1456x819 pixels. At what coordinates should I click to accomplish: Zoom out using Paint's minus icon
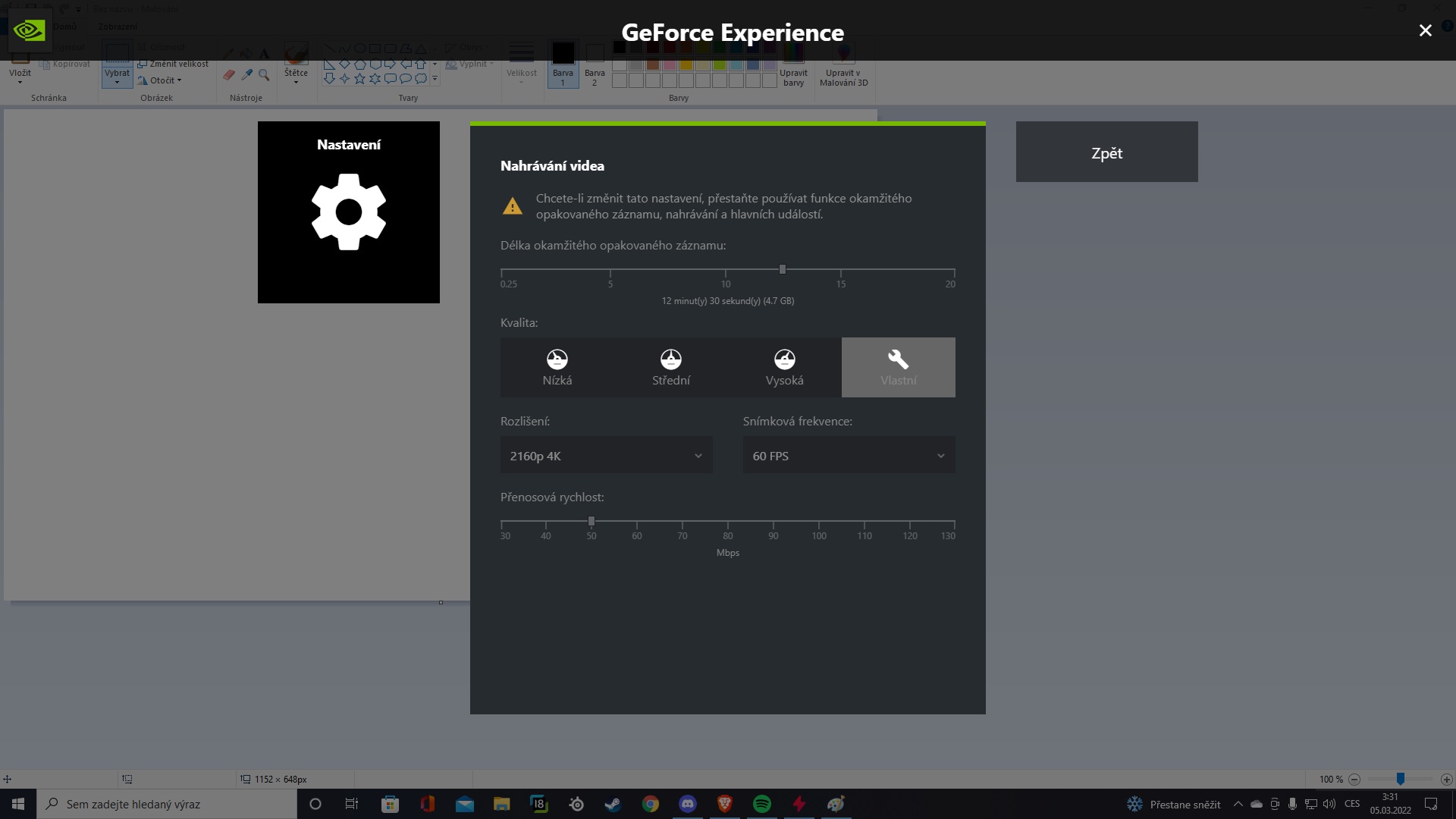tap(1354, 779)
